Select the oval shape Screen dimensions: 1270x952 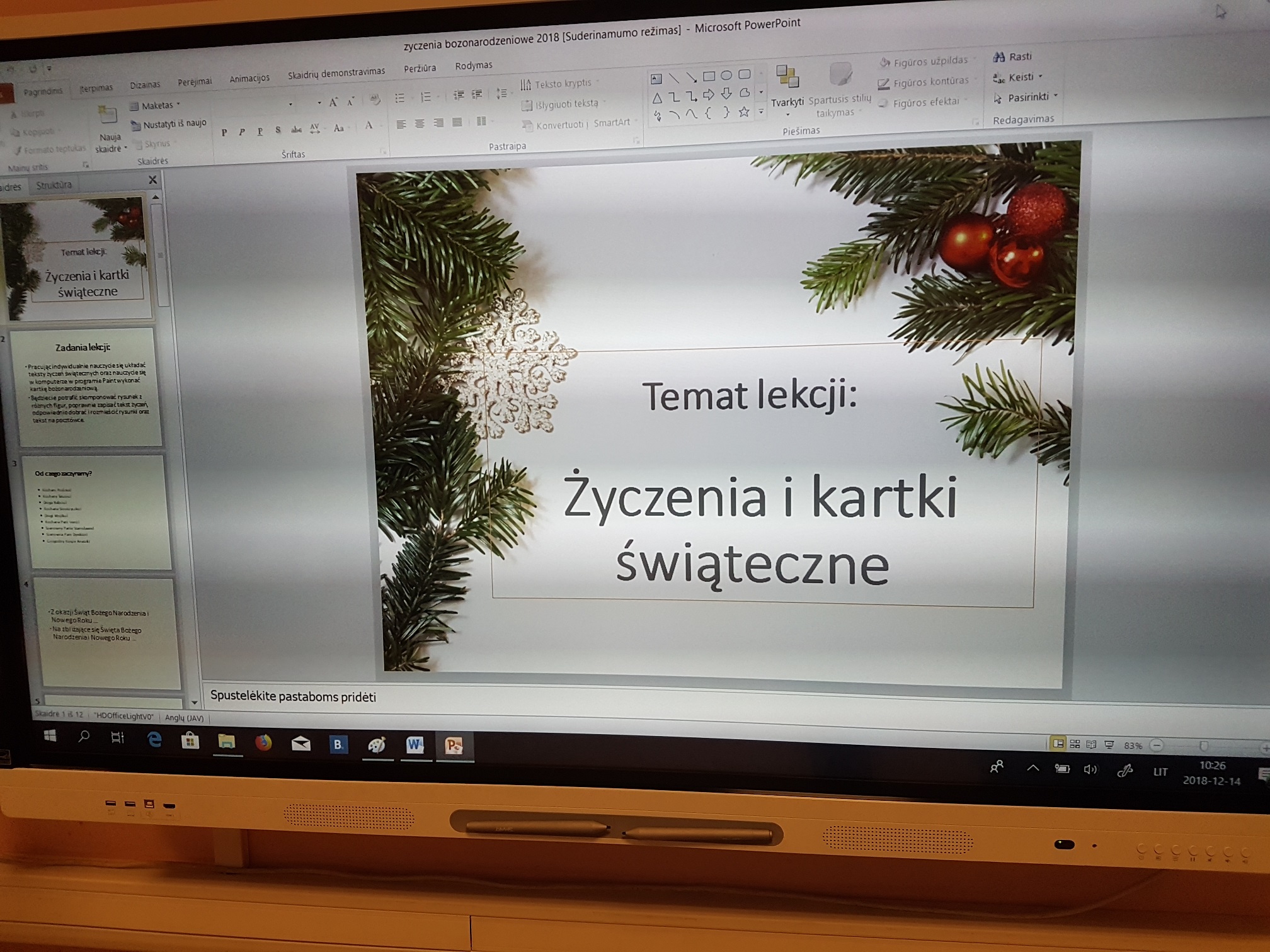726,75
